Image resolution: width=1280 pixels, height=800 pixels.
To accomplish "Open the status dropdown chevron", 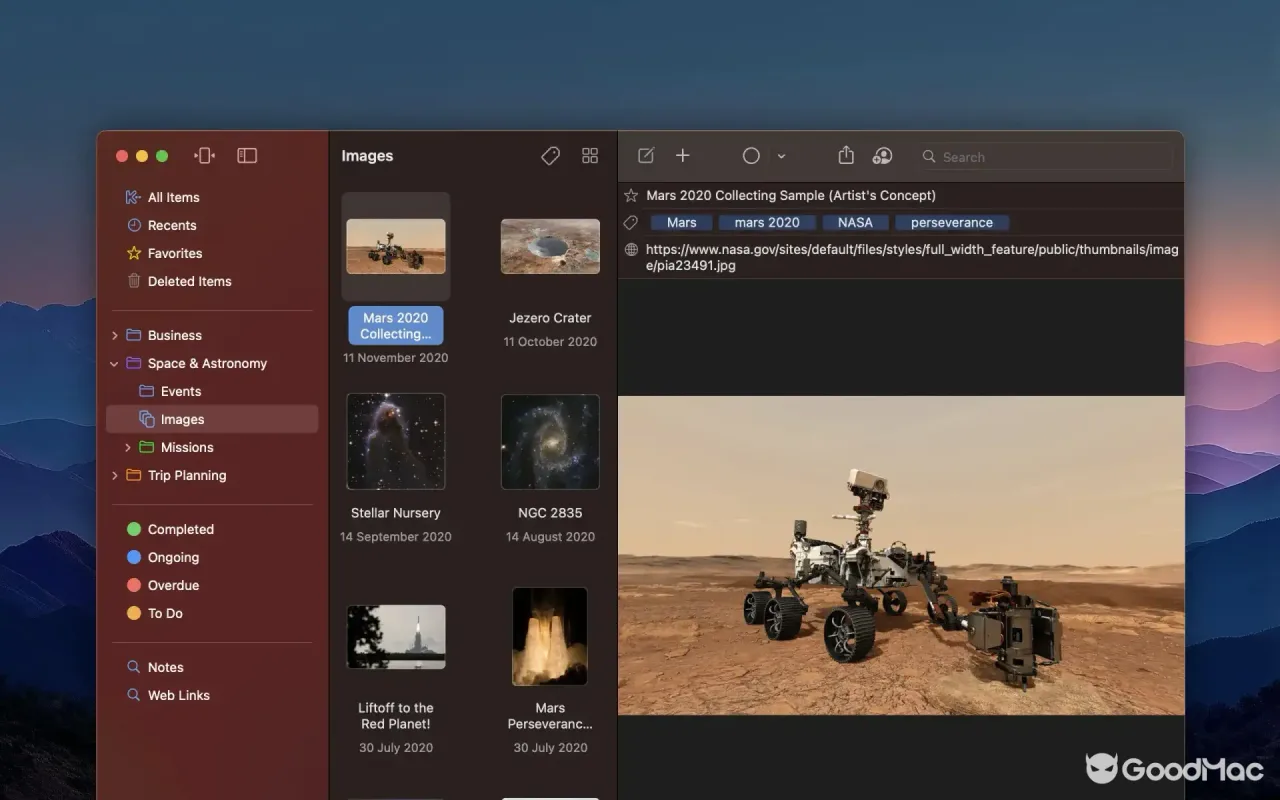I will (x=781, y=157).
